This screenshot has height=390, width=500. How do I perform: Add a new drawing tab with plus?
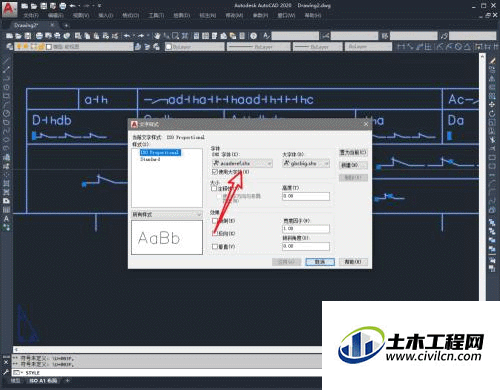tap(66, 25)
